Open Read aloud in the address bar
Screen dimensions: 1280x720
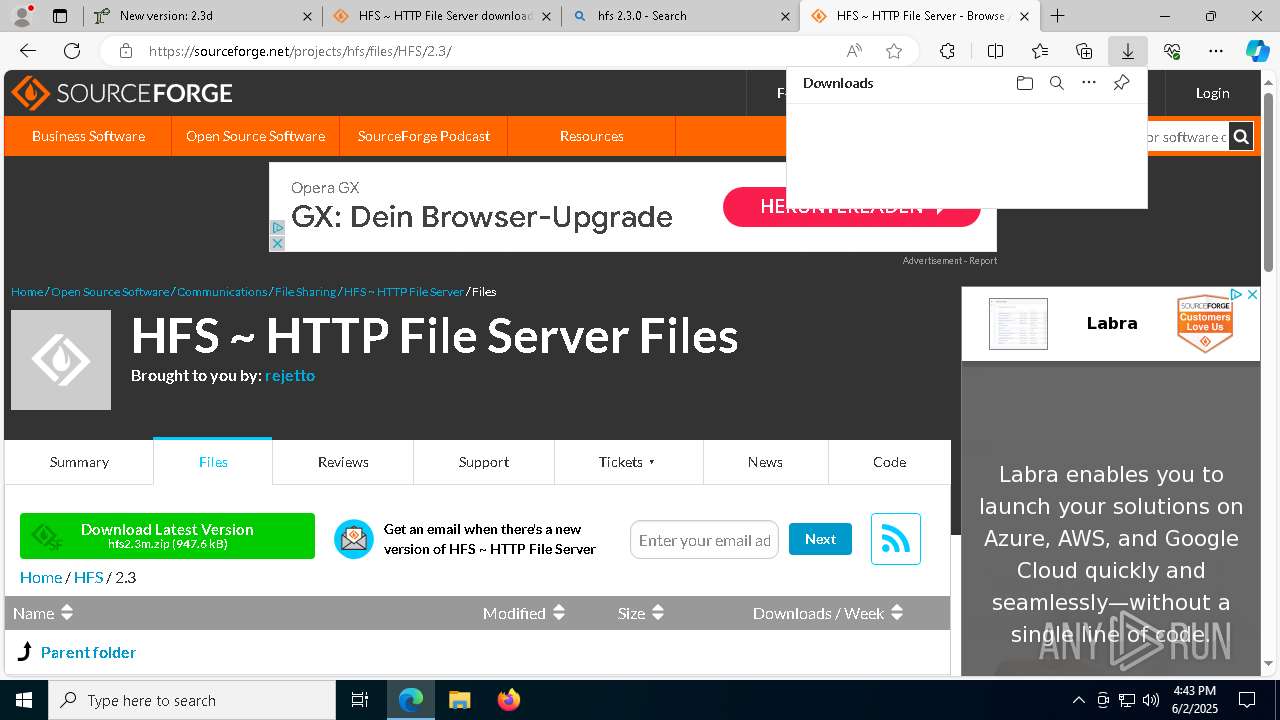click(854, 51)
